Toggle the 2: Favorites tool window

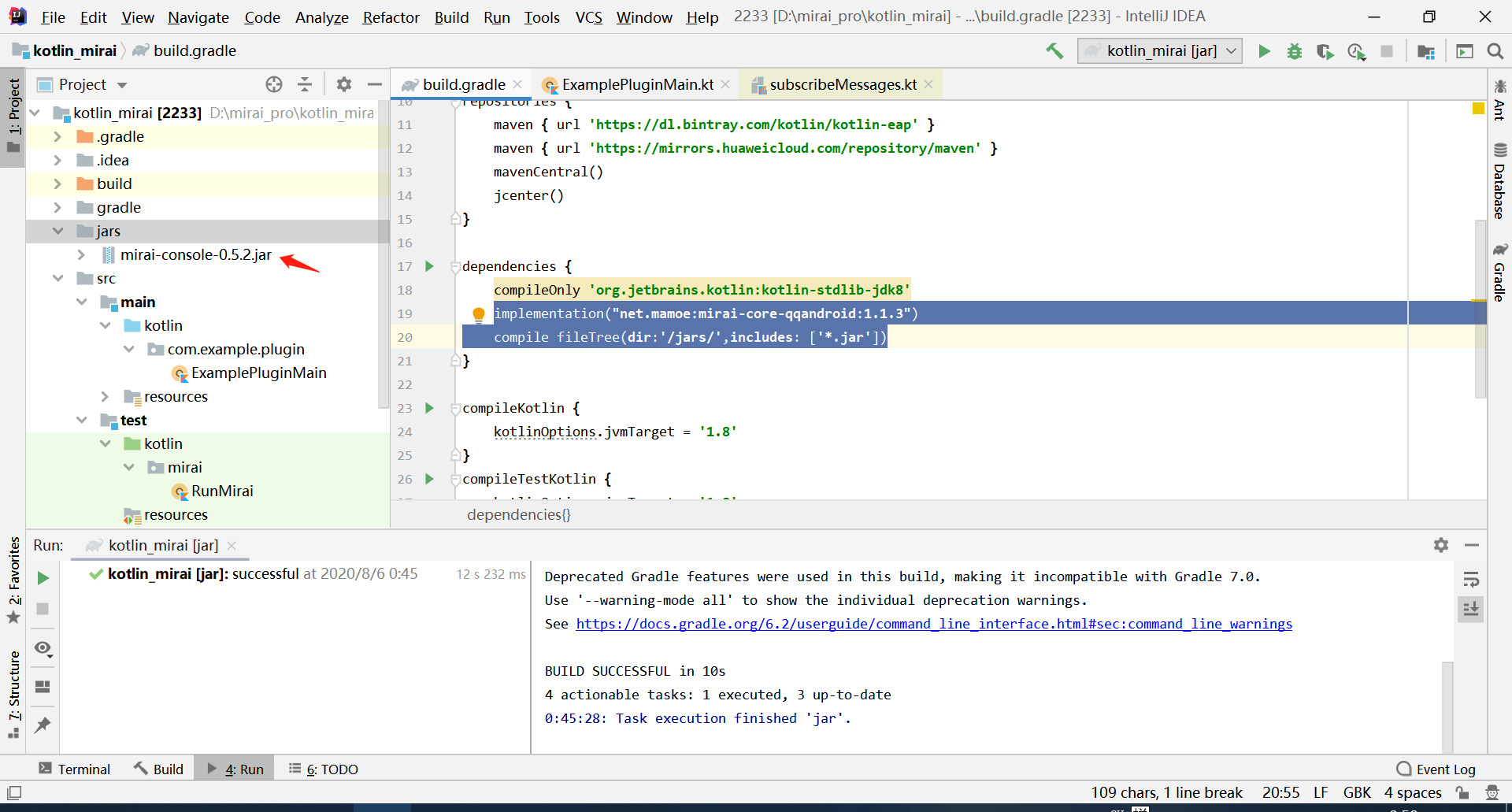[x=13, y=580]
